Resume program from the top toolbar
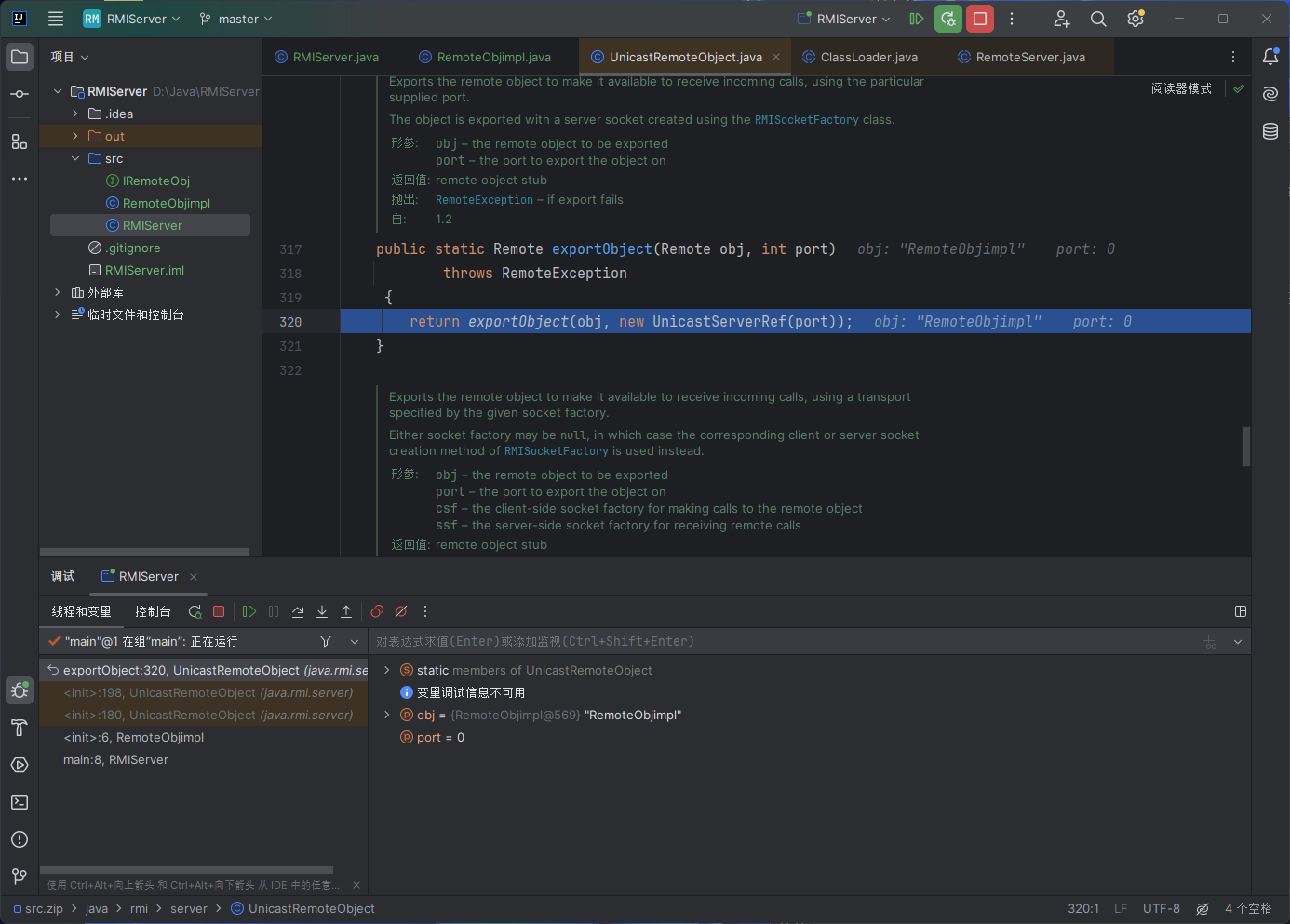This screenshot has height=924, width=1290. tap(917, 19)
